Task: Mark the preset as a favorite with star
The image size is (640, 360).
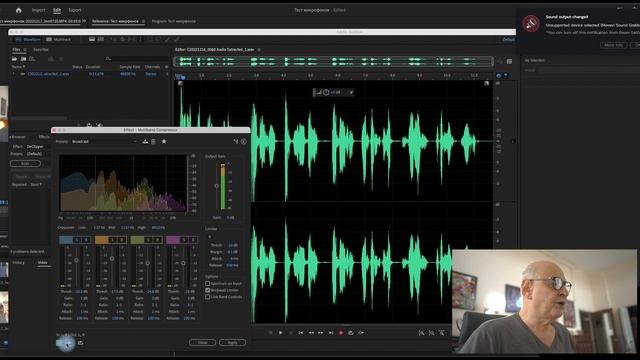Action: (164, 142)
